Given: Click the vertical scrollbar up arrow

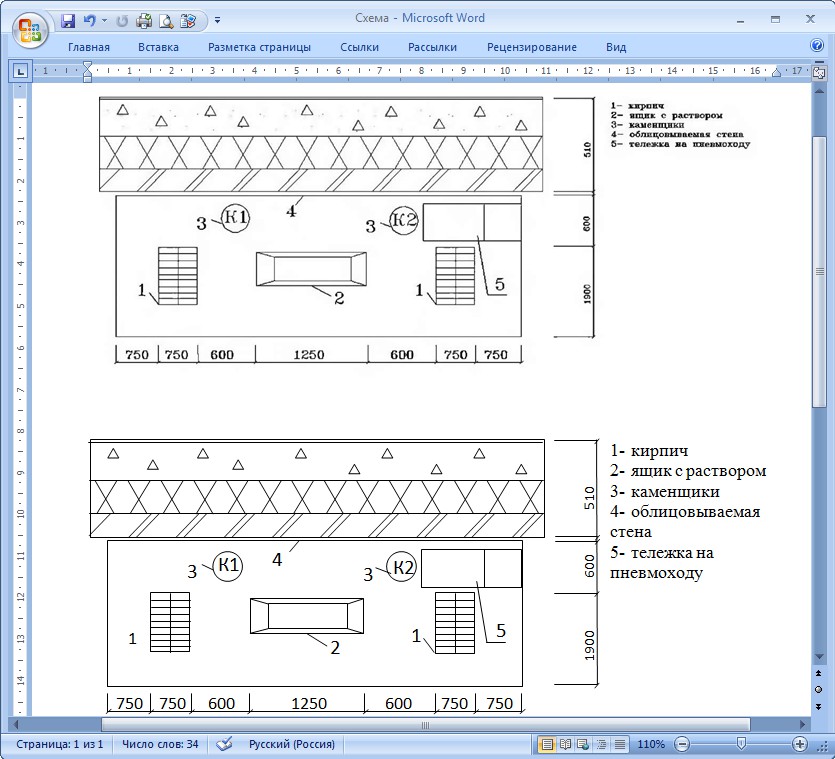Looking at the screenshot, I should [x=819, y=91].
